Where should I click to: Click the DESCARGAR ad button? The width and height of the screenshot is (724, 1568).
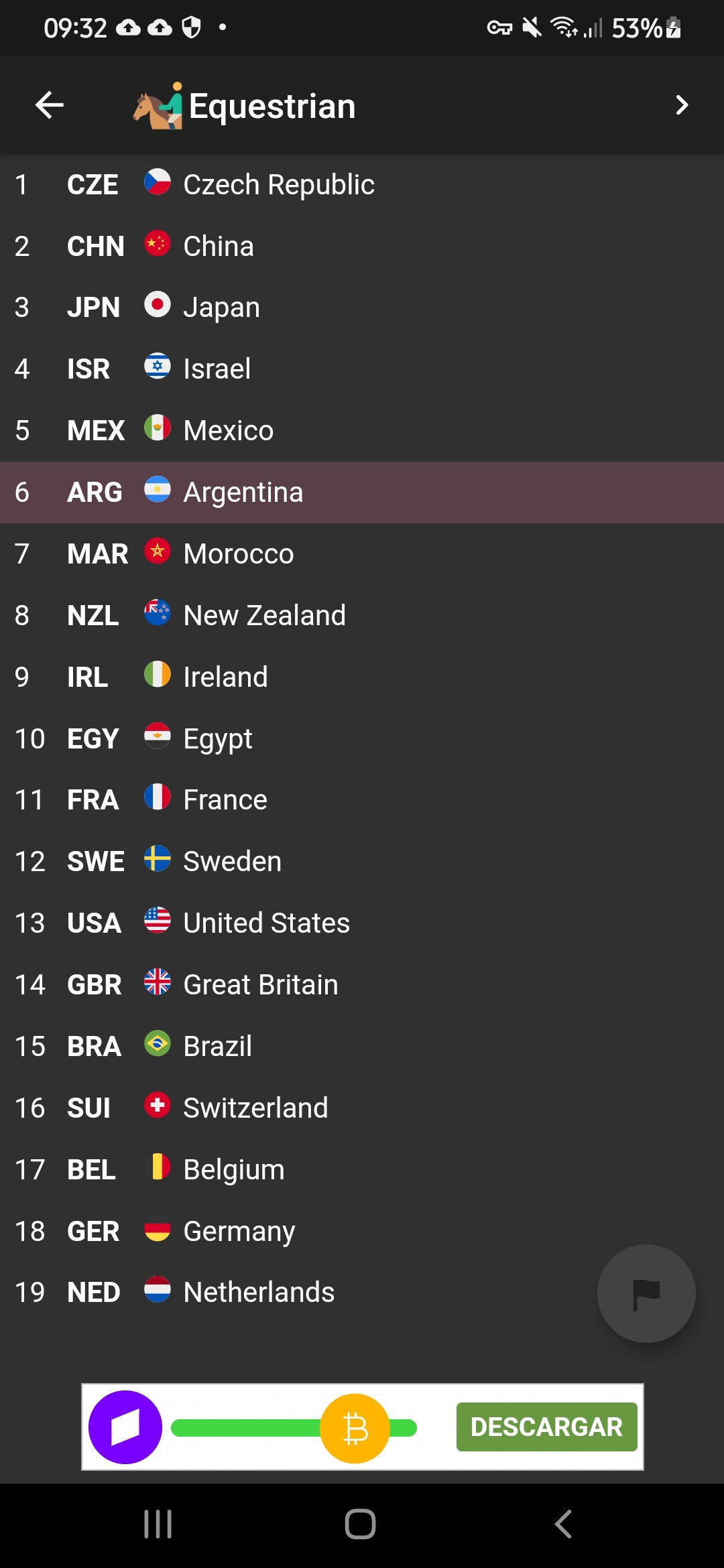546,1427
